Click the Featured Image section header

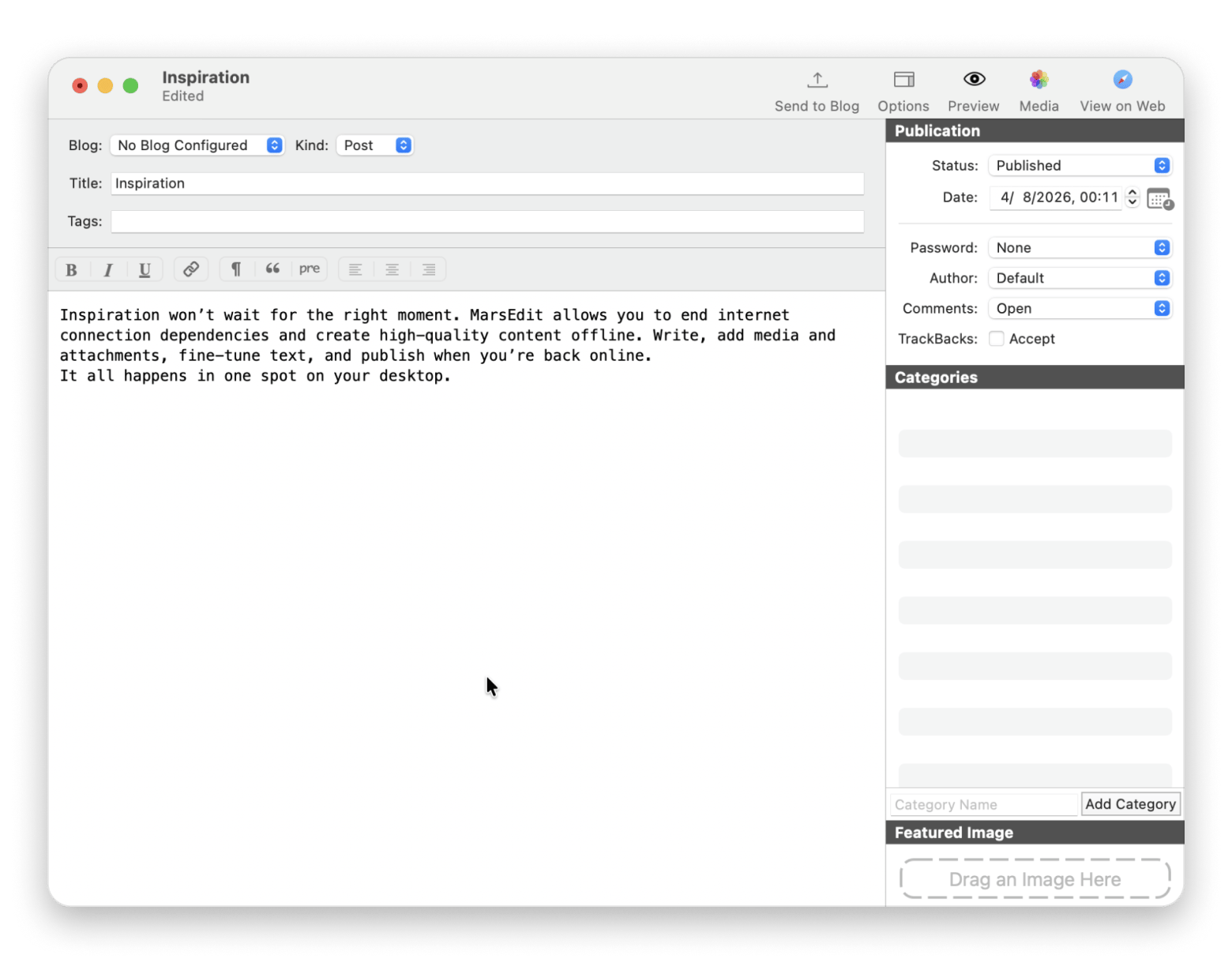click(x=1035, y=833)
